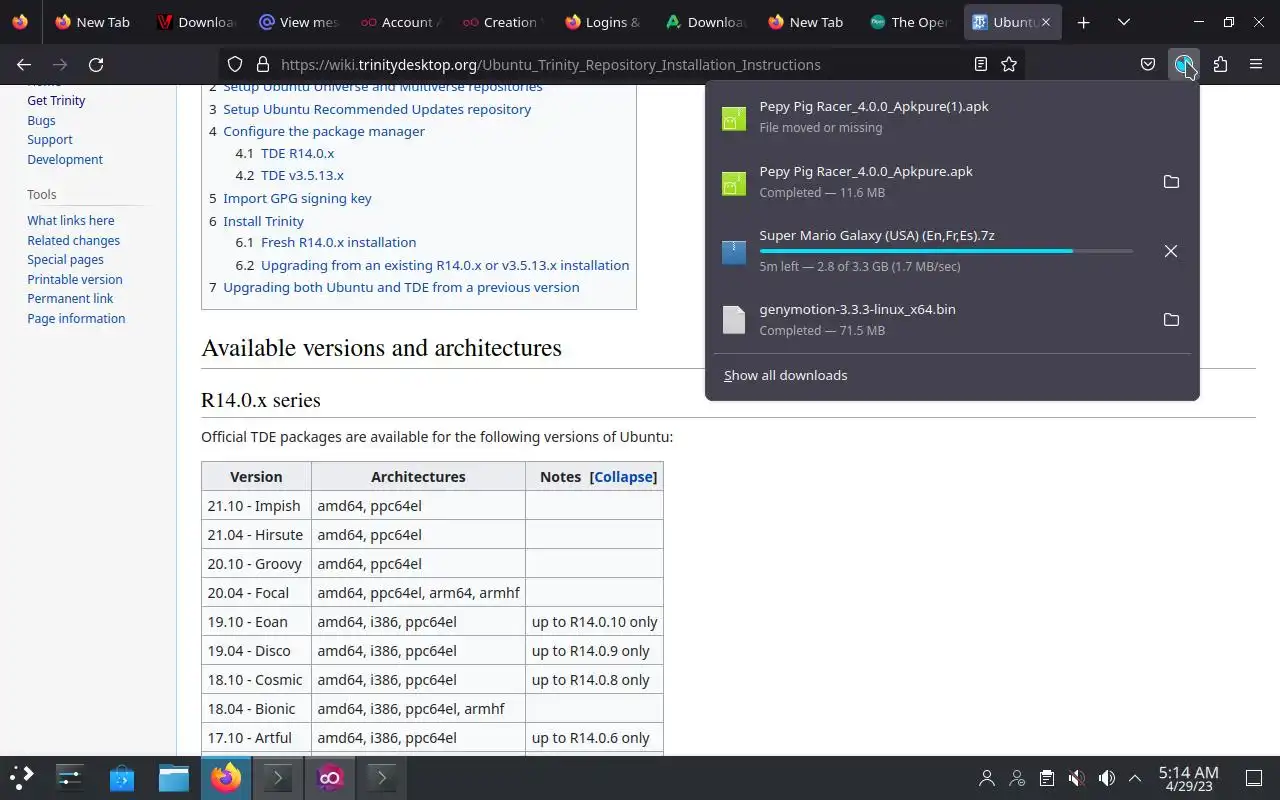Expand hidden system tray icons
Viewport: 1280px width, 800px height.
pos(1135,777)
